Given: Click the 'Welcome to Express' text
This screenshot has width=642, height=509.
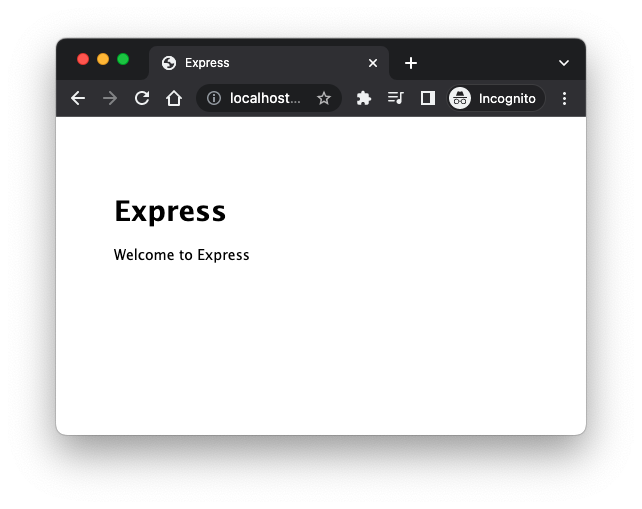Looking at the screenshot, I should click(181, 255).
